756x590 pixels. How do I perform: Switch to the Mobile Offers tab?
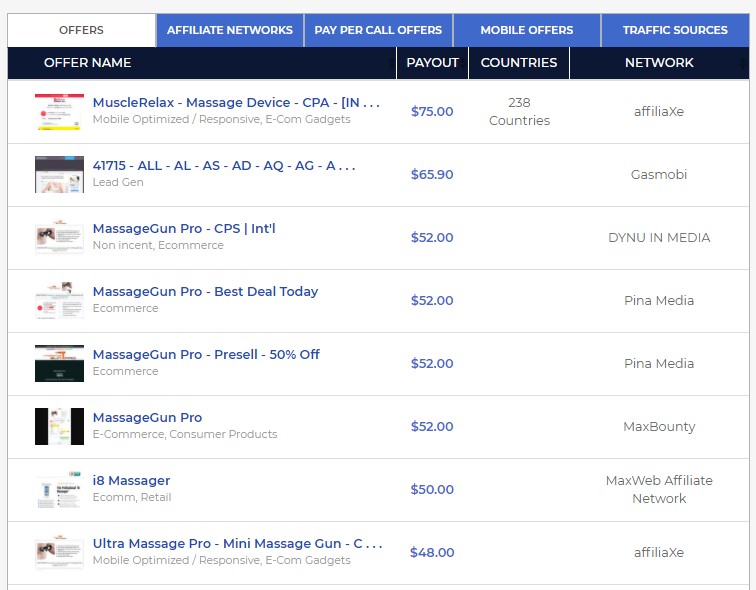pos(526,30)
